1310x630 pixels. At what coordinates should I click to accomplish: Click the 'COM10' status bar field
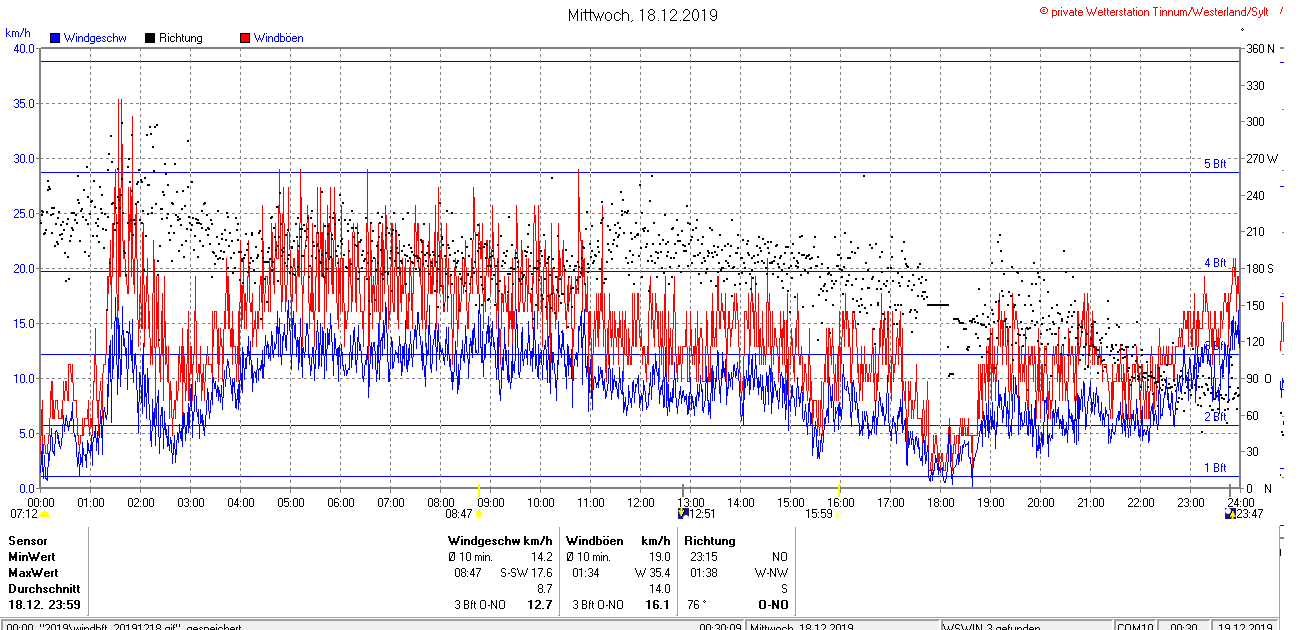click(x=1135, y=627)
